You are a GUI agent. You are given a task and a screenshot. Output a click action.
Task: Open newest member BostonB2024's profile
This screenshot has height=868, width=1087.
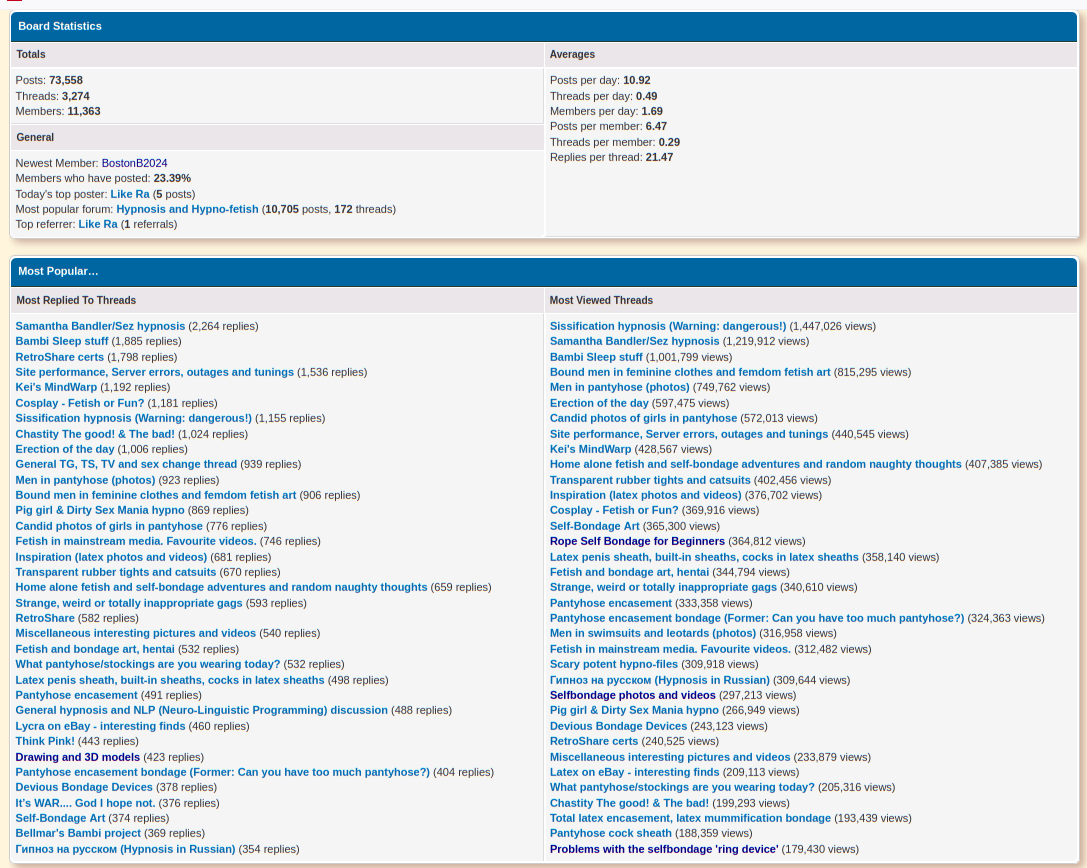pos(134,163)
